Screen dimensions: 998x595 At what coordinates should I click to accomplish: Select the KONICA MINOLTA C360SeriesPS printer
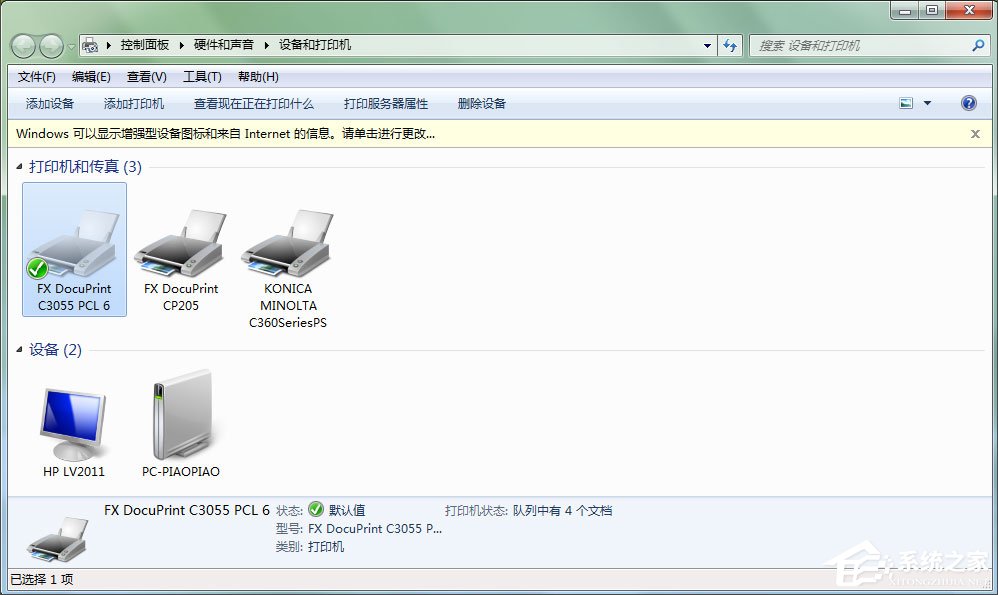tap(287, 240)
